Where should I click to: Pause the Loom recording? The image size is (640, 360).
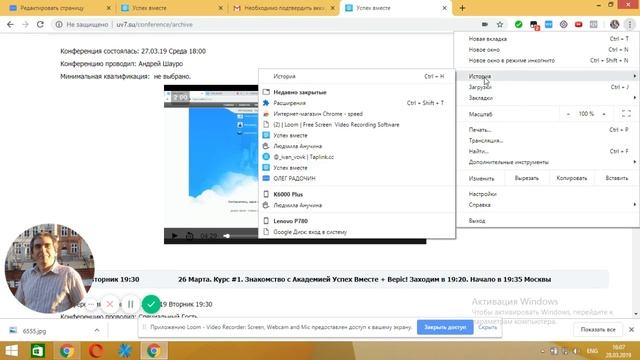click(x=131, y=304)
